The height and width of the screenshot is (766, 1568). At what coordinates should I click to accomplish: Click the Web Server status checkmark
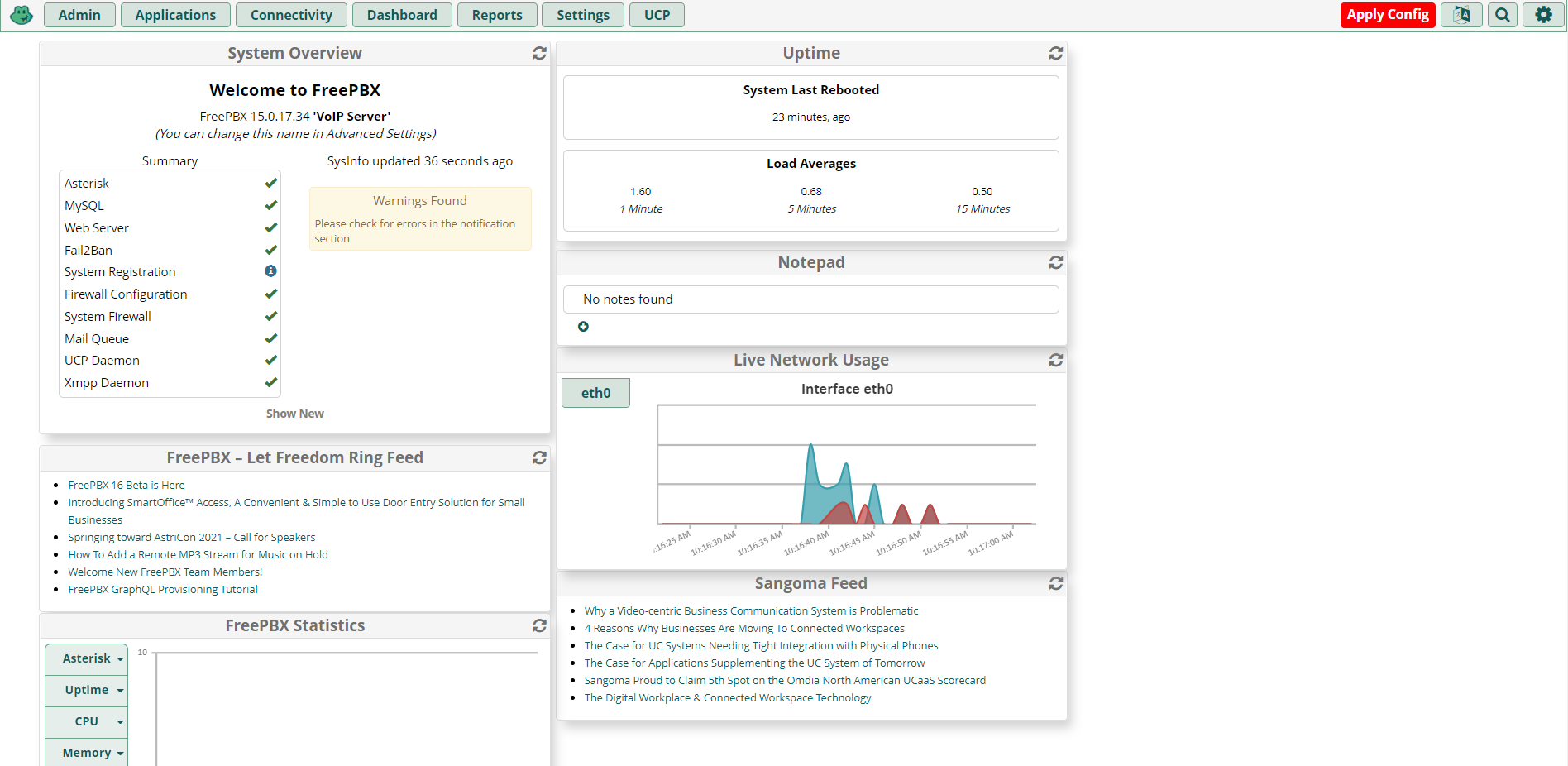click(270, 227)
